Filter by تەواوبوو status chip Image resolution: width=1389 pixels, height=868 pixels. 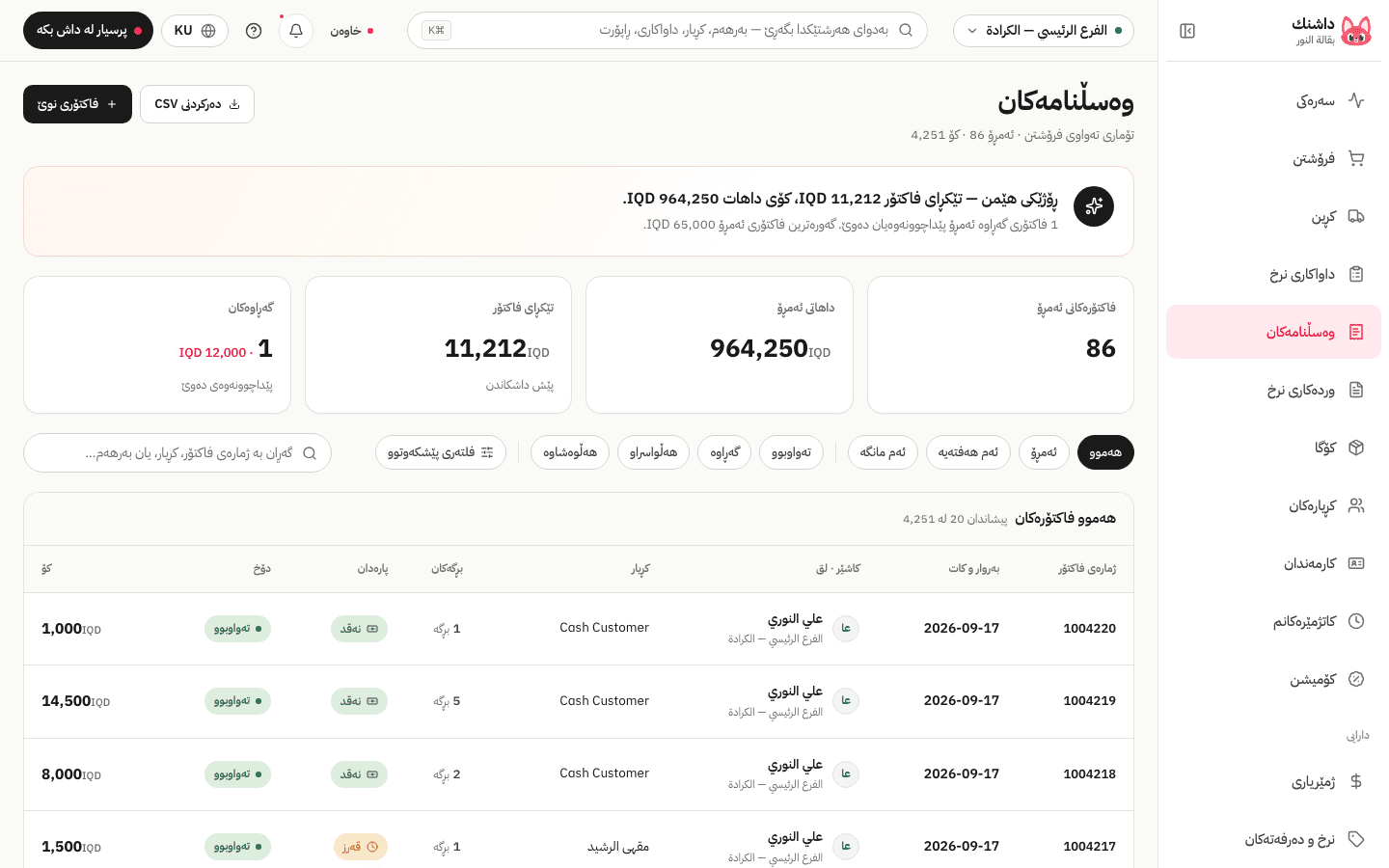click(x=791, y=452)
